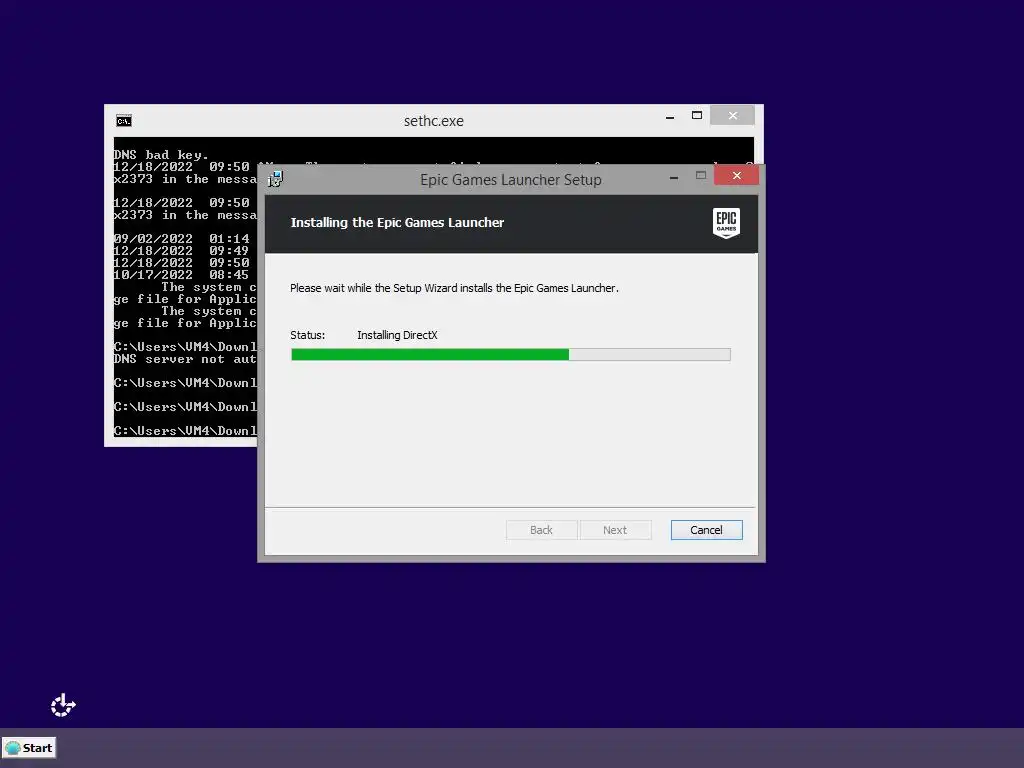Image resolution: width=1024 pixels, height=768 pixels.
Task: Click the circular arrow icon on the desktop
Action: pyautogui.click(x=63, y=705)
